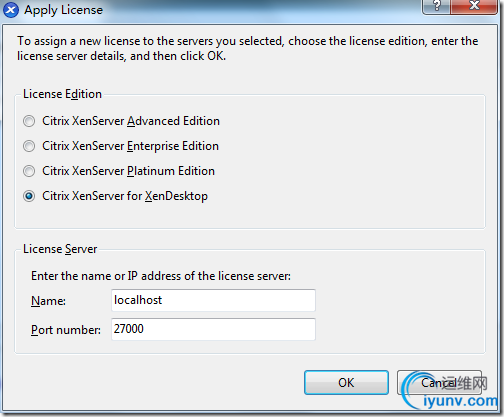Click the Enterprise Edition label text
The height and width of the screenshot is (417, 504).
(x=130, y=146)
